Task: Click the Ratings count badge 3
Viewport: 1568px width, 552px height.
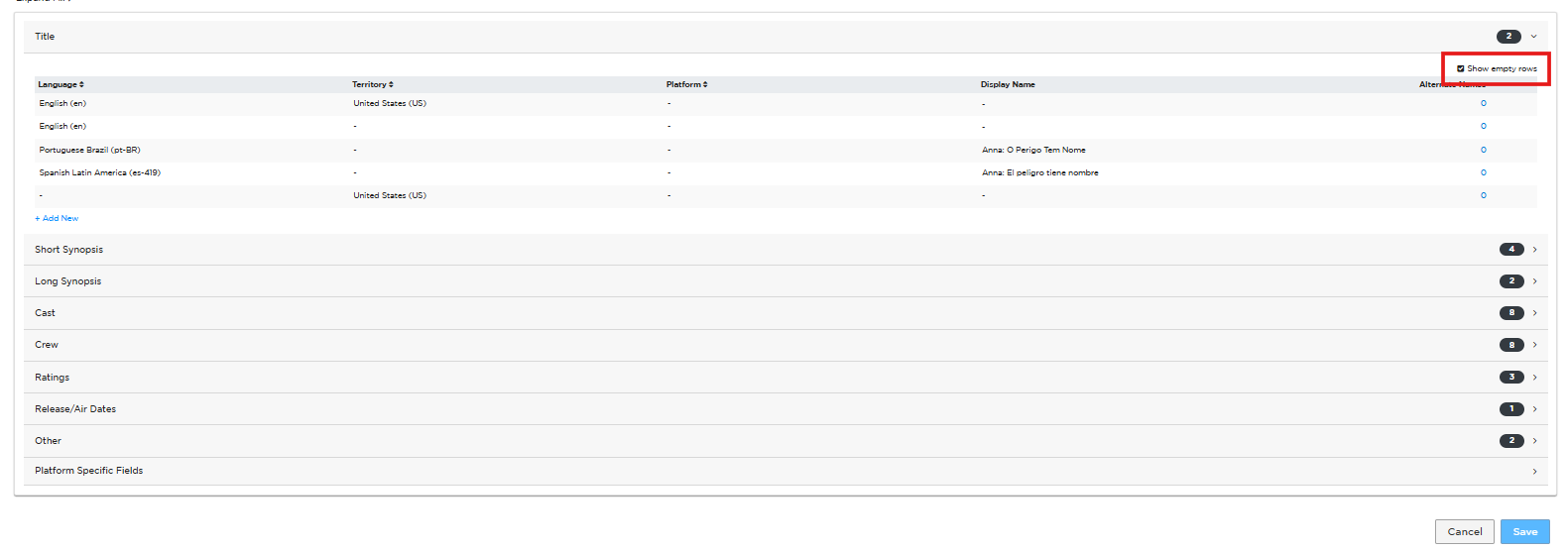Action: (1511, 378)
